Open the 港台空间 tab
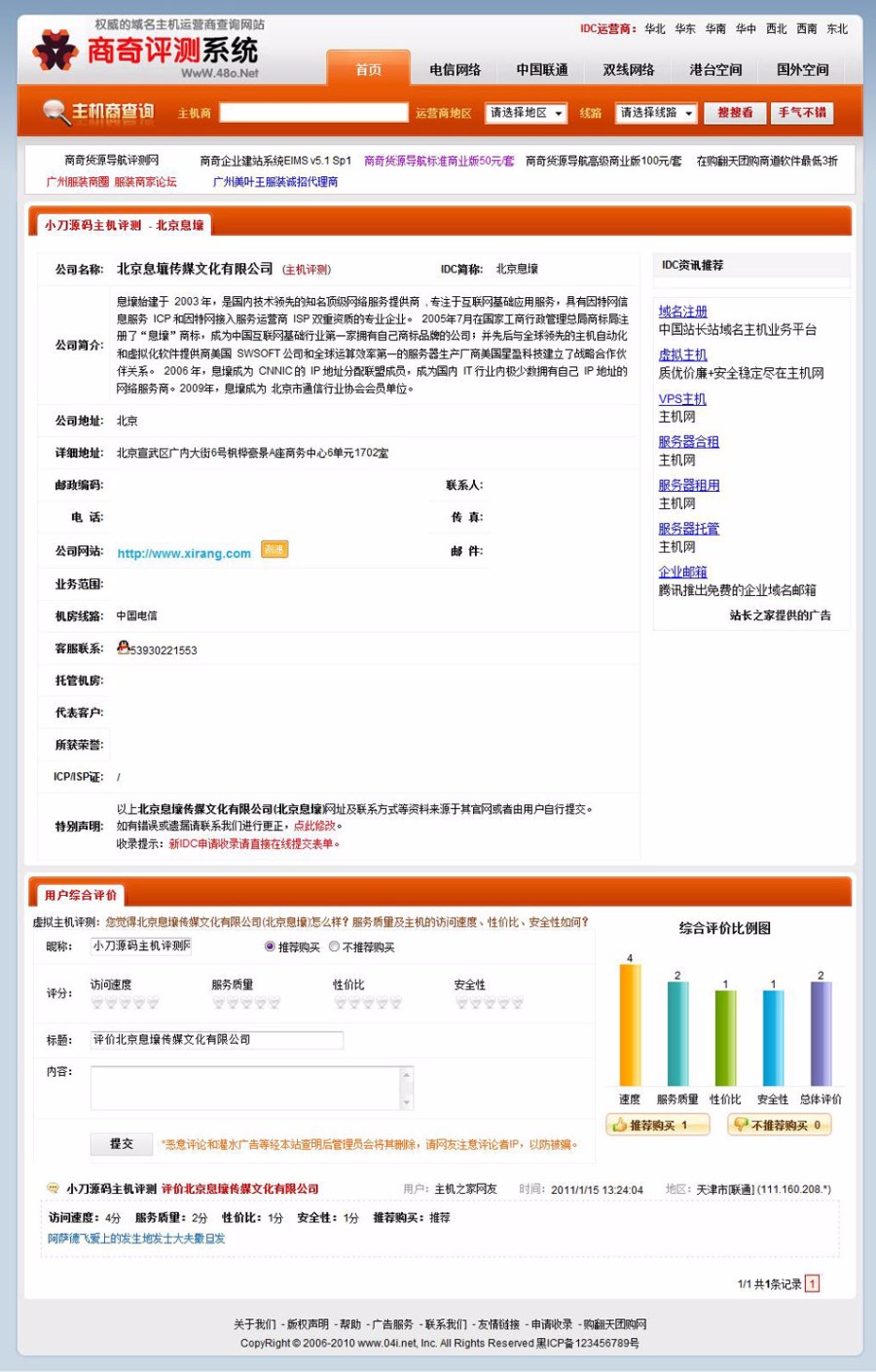The width and height of the screenshot is (876, 1372). point(715,69)
